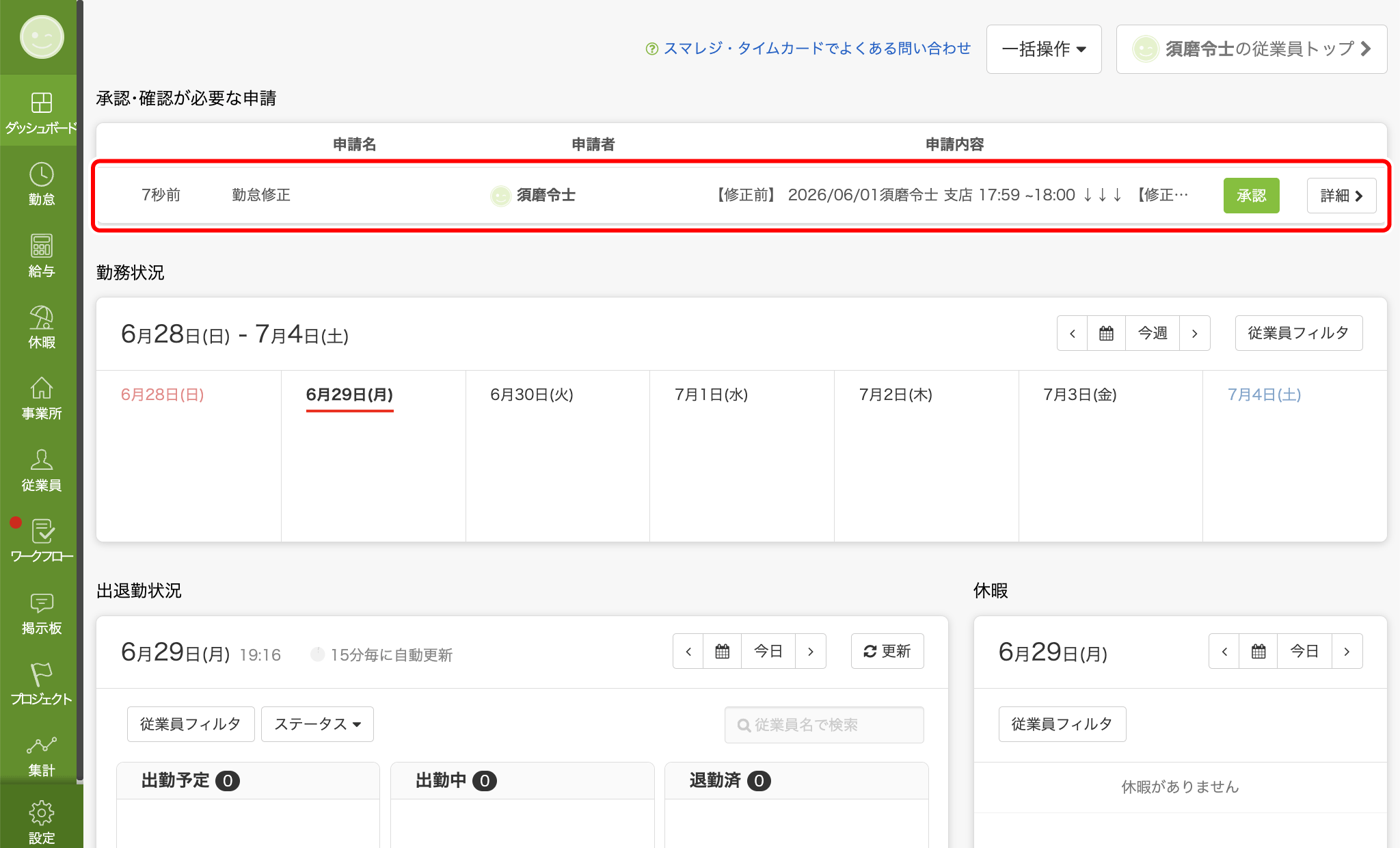Go to next week with 勤務状況 arrow

1194,333
